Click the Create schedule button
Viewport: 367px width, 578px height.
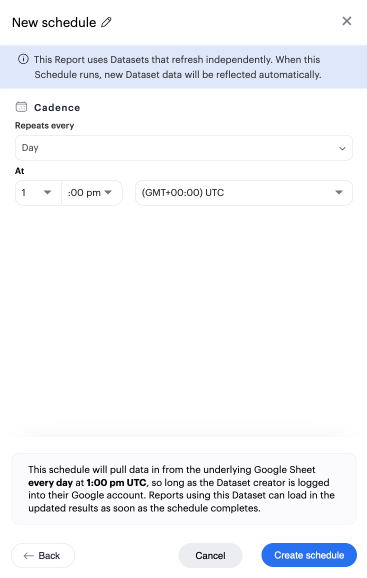(309, 555)
